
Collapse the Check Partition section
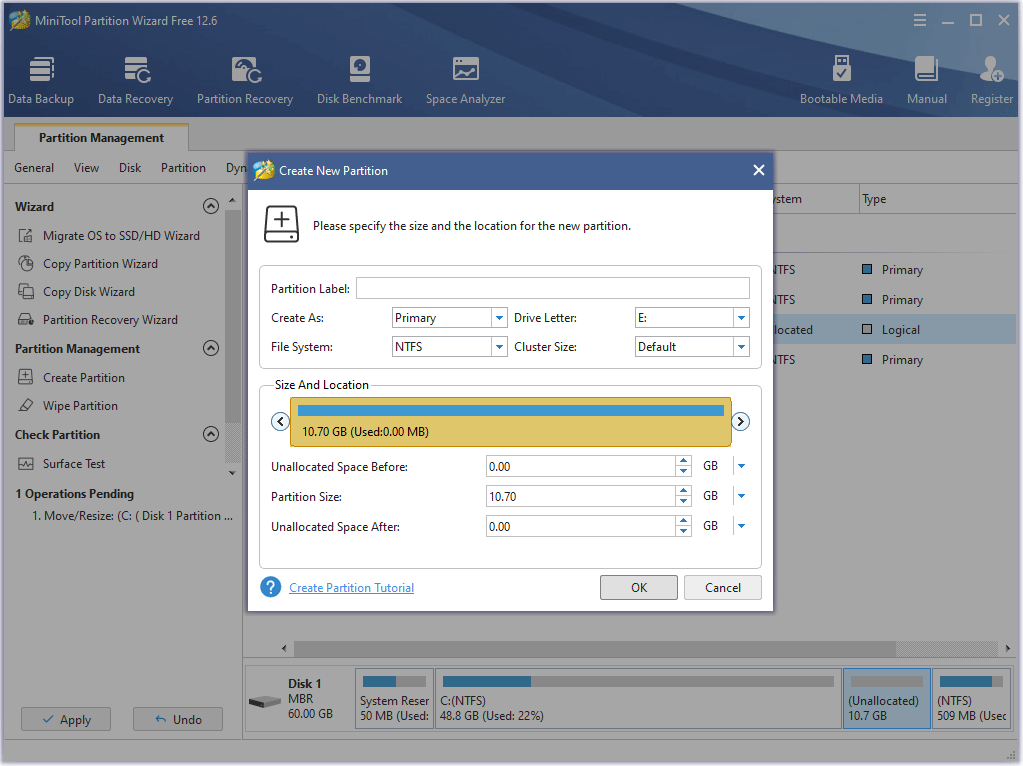click(x=211, y=435)
